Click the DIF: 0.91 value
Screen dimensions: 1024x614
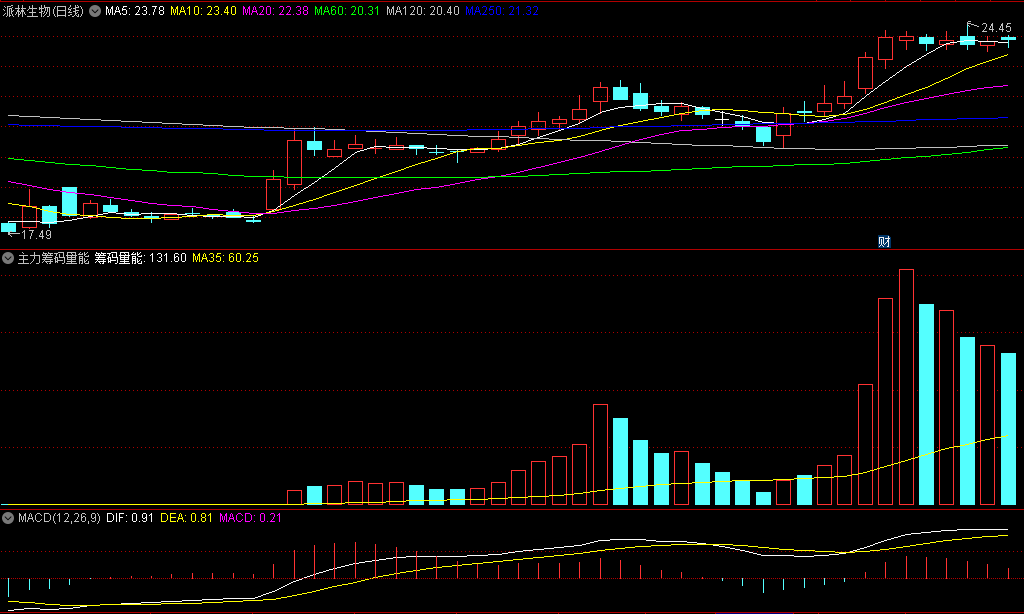(x=130, y=518)
